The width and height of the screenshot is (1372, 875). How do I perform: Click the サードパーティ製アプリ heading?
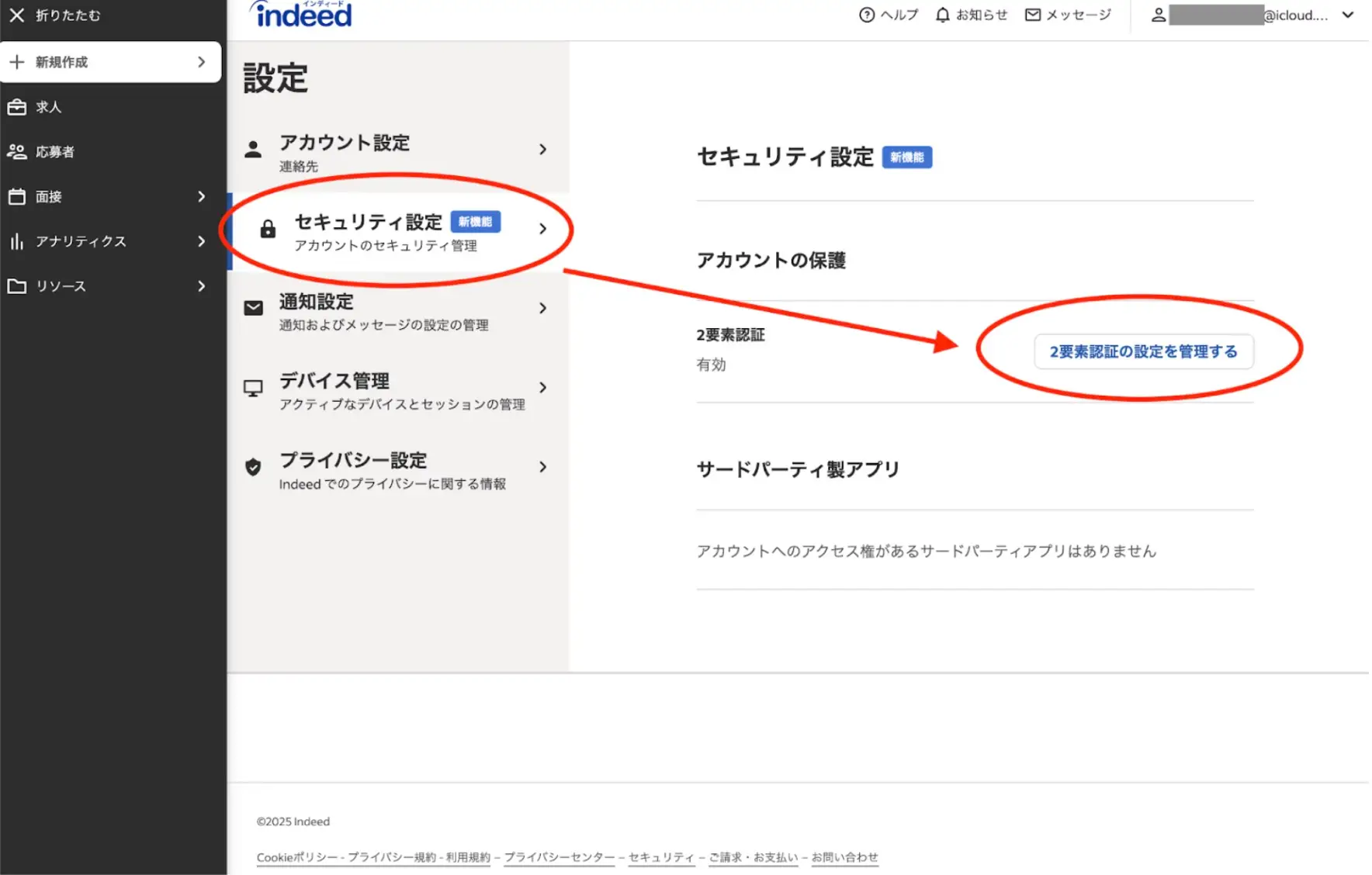click(798, 469)
